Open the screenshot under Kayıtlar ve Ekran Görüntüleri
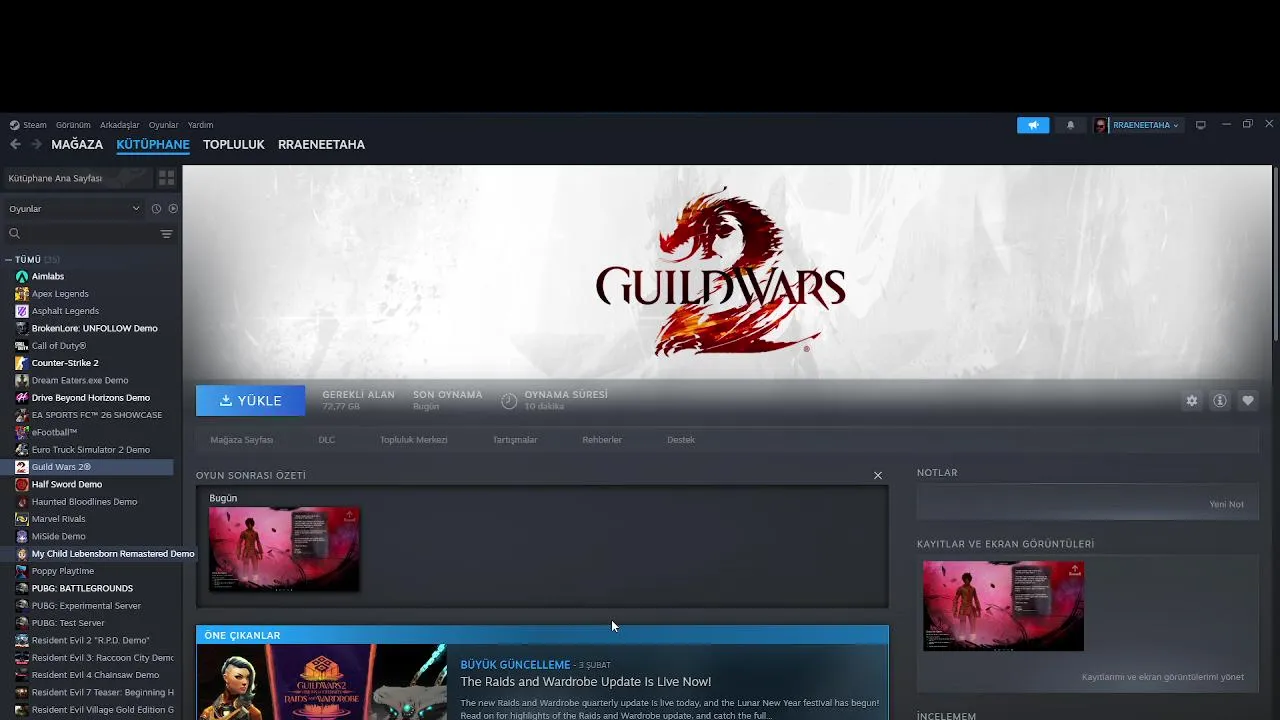 coord(1003,606)
